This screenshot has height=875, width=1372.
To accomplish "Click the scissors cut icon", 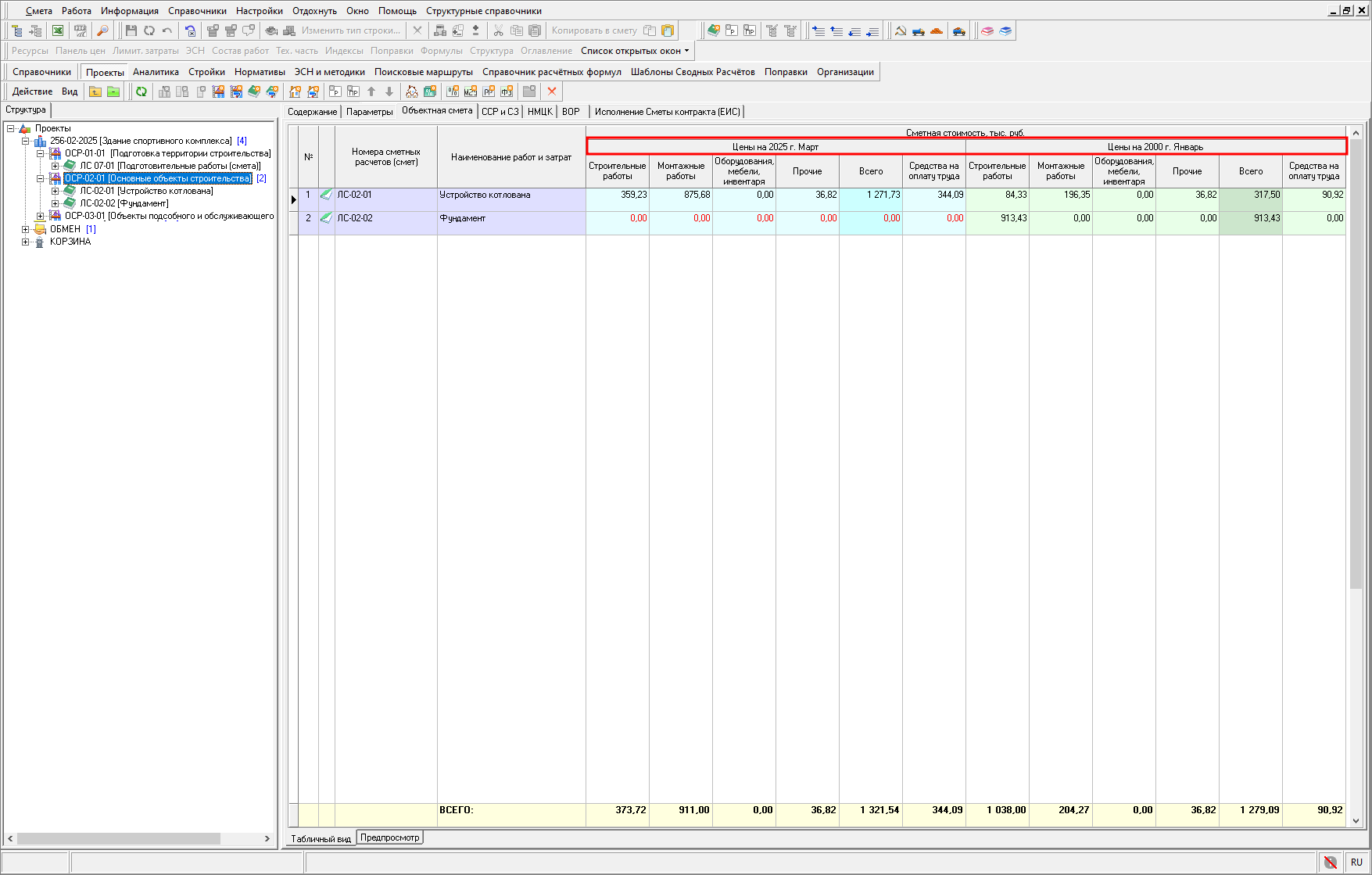I will click(498, 30).
